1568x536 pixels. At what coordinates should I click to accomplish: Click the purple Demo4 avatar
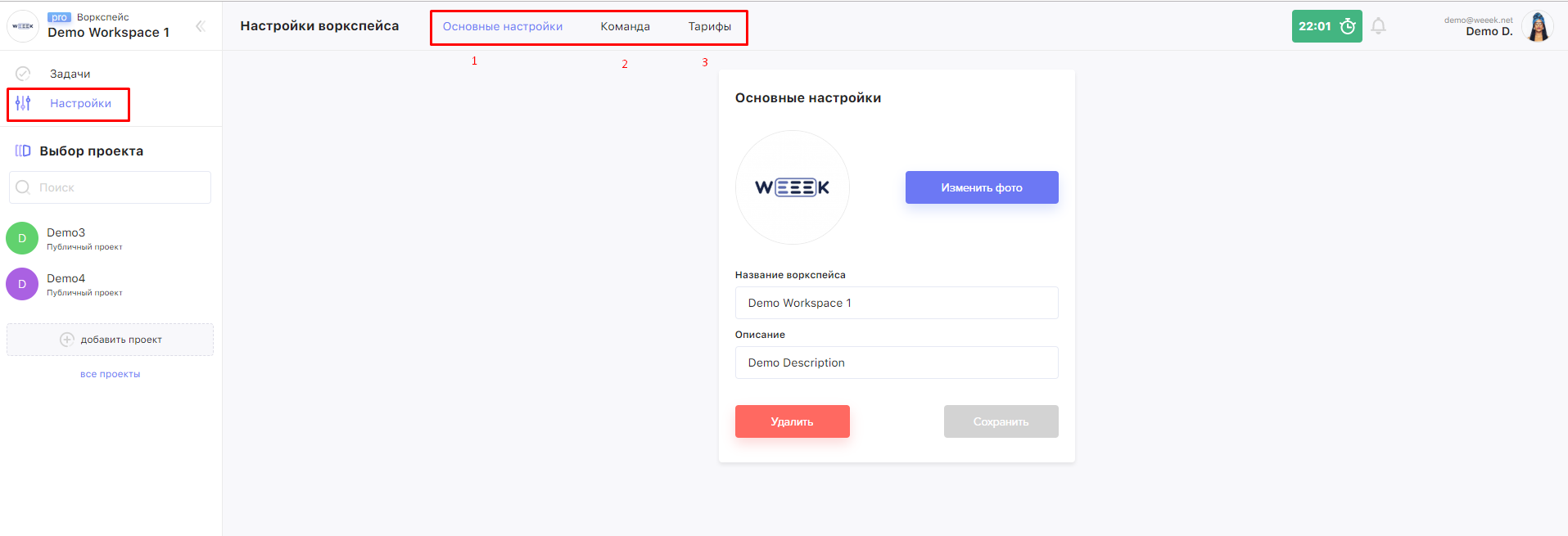(22, 284)
